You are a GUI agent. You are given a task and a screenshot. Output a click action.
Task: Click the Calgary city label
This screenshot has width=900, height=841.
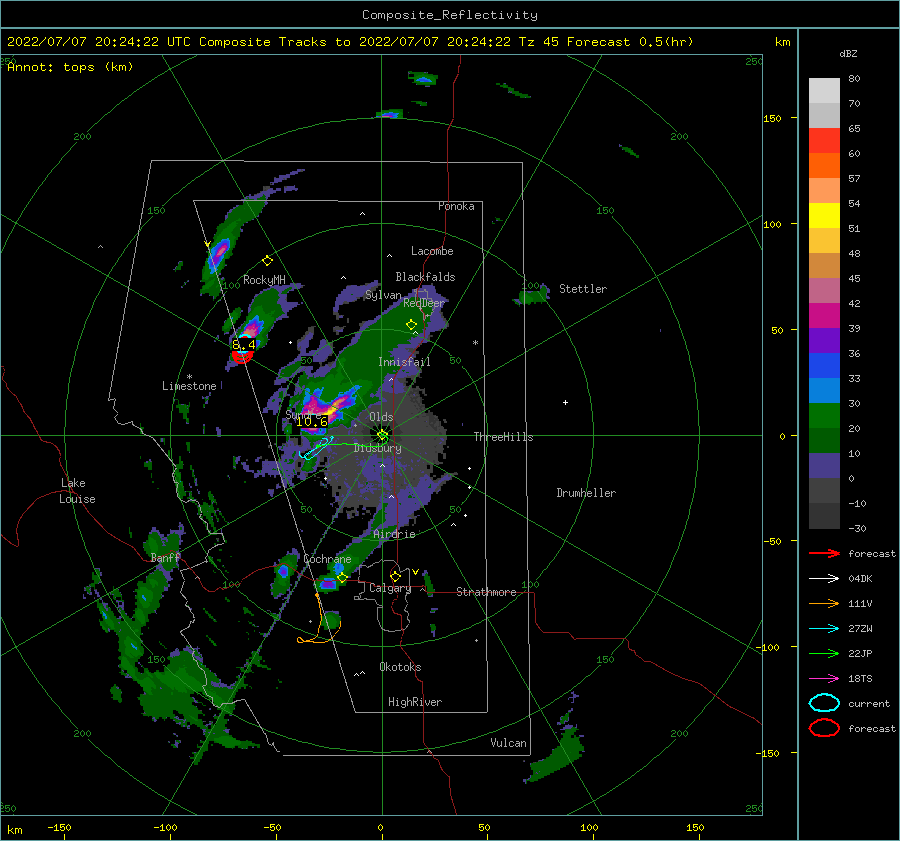pyautogui.click(x=390, y=588)
